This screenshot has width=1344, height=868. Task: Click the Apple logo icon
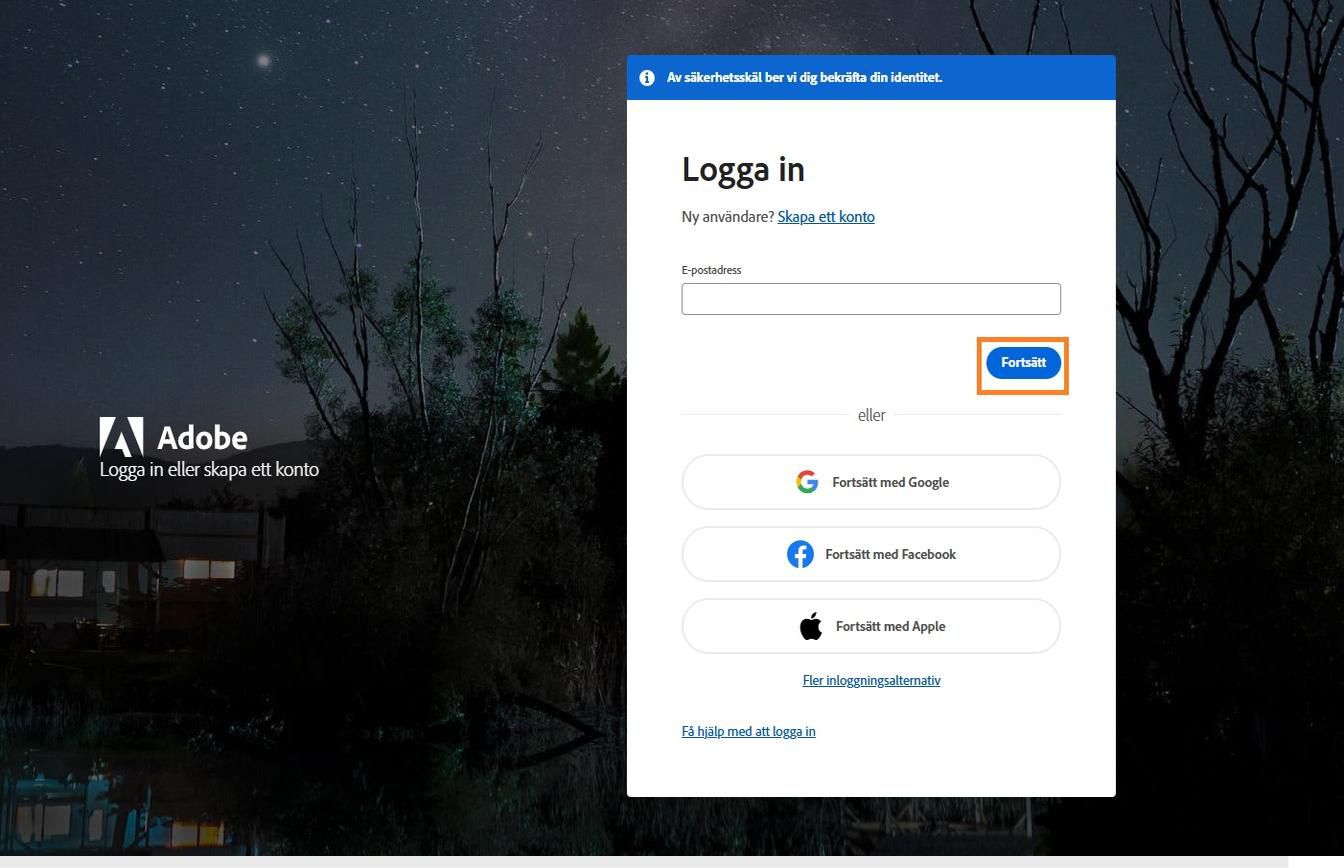pyautogui.click(x=811, y=626)
